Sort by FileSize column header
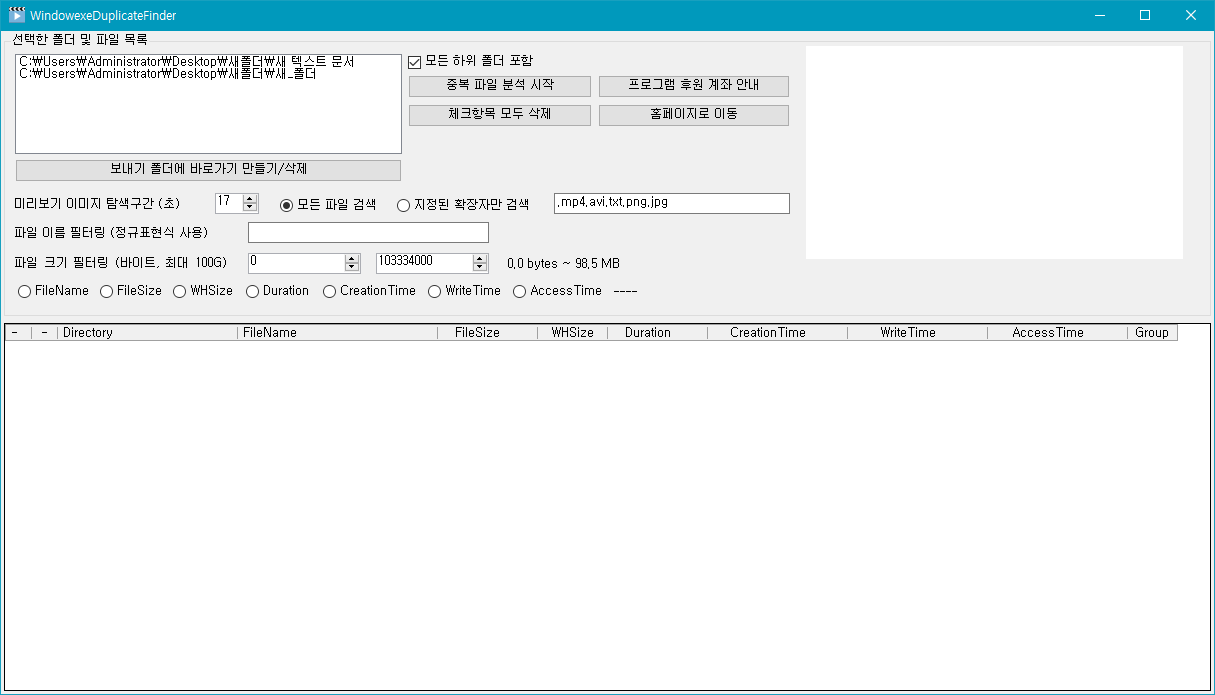Image resolution: width=1215 pixels, height=695 pixels. (487, 332)
